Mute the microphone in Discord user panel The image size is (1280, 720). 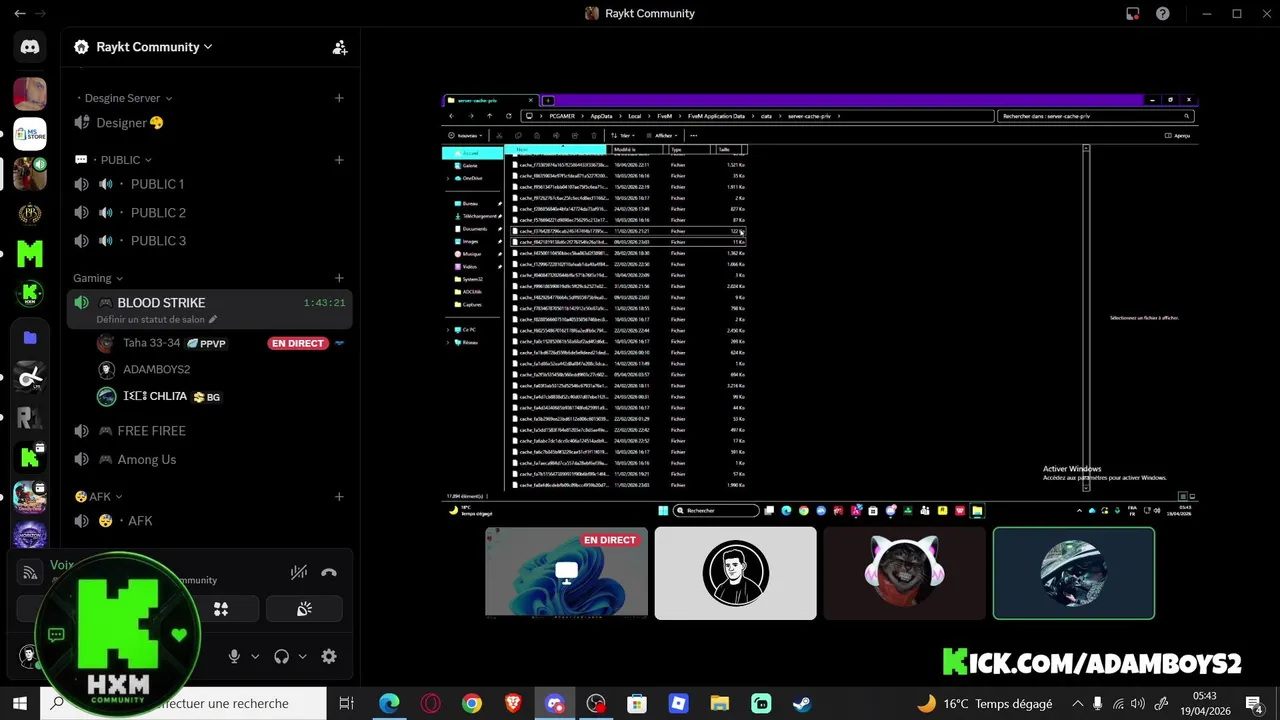click(x=234, y=656)
